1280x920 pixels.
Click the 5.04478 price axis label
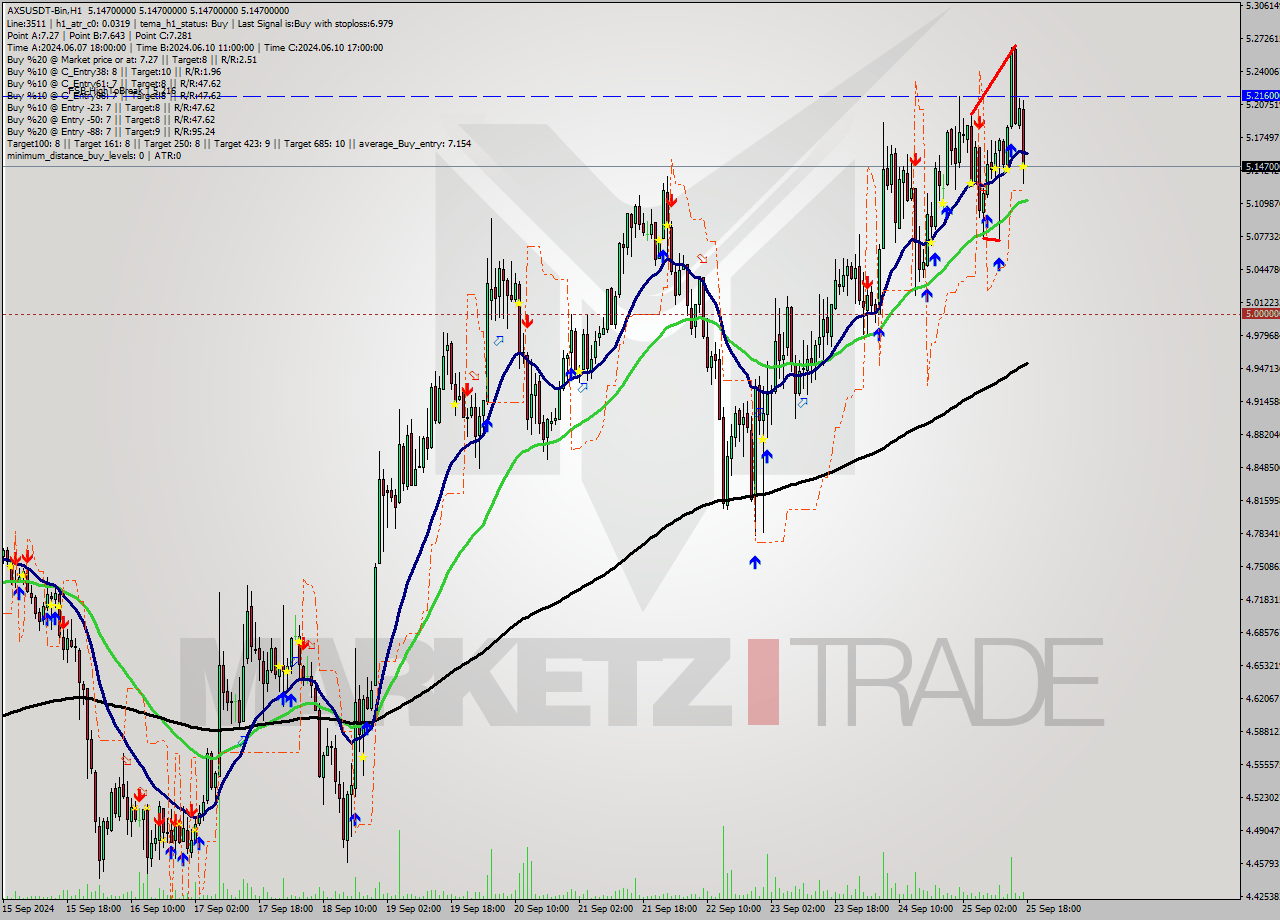coord(1262,269)
